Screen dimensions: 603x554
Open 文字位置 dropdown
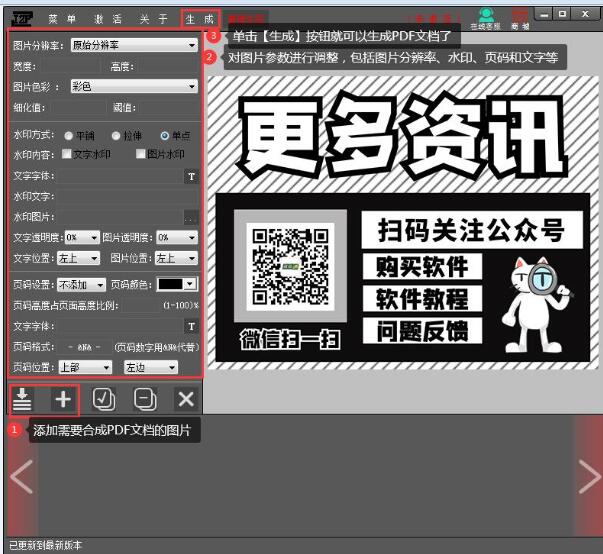point(78,258)
